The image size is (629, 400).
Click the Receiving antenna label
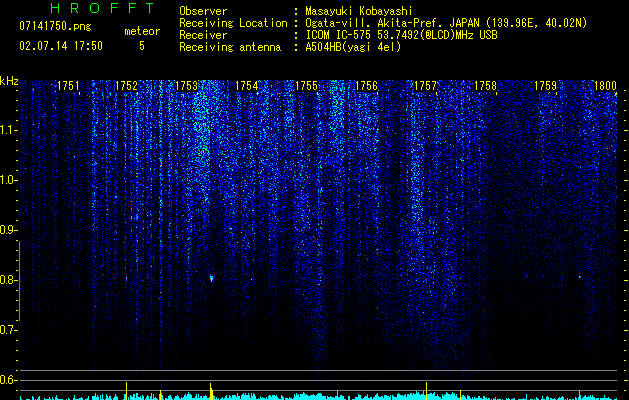point(230,47)
